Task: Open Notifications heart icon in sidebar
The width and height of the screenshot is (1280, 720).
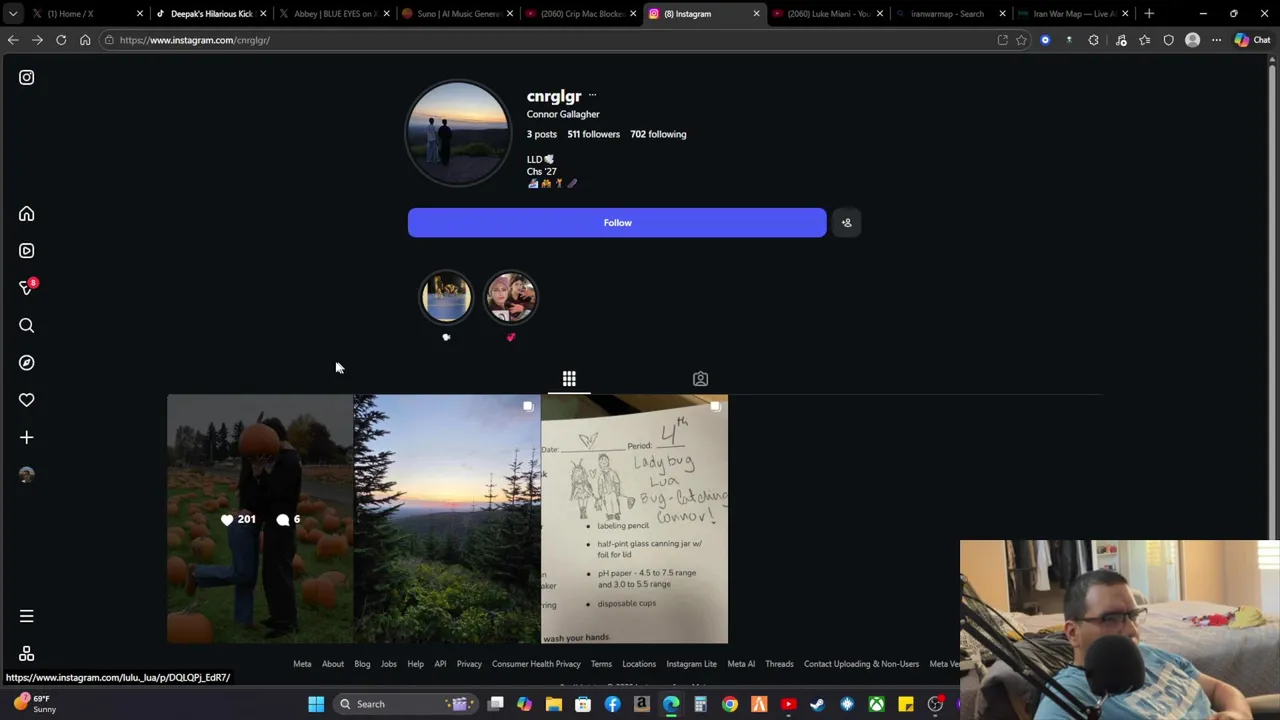Action: [x=27, y=400]
